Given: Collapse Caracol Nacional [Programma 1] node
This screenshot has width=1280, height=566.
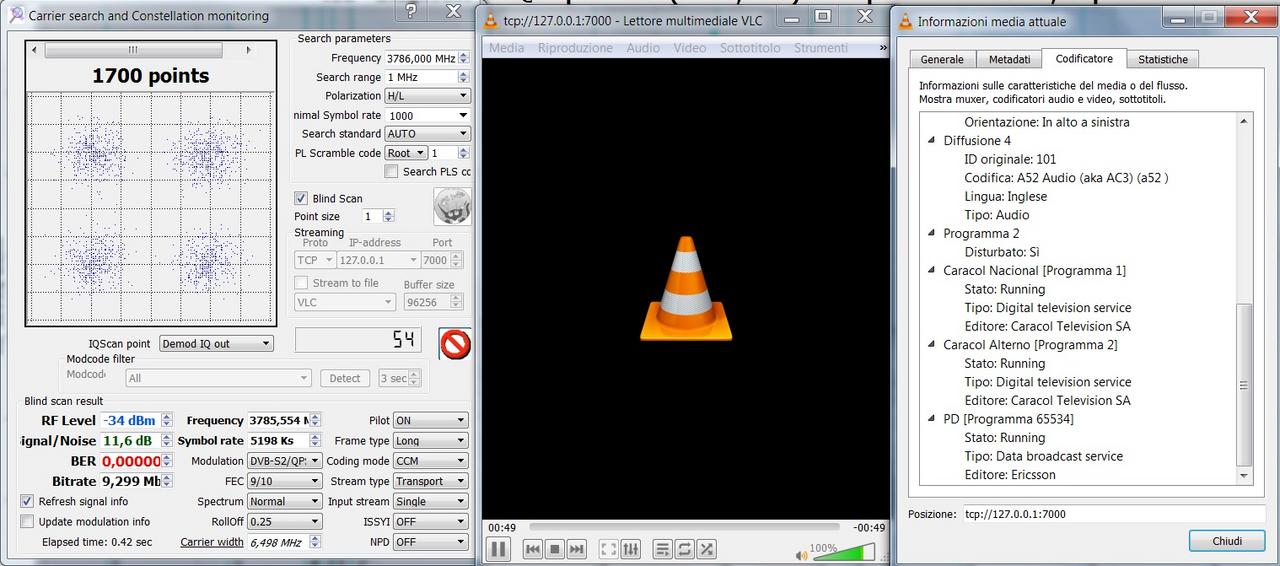Looking at the screenshot, I should tap(932, 271).
